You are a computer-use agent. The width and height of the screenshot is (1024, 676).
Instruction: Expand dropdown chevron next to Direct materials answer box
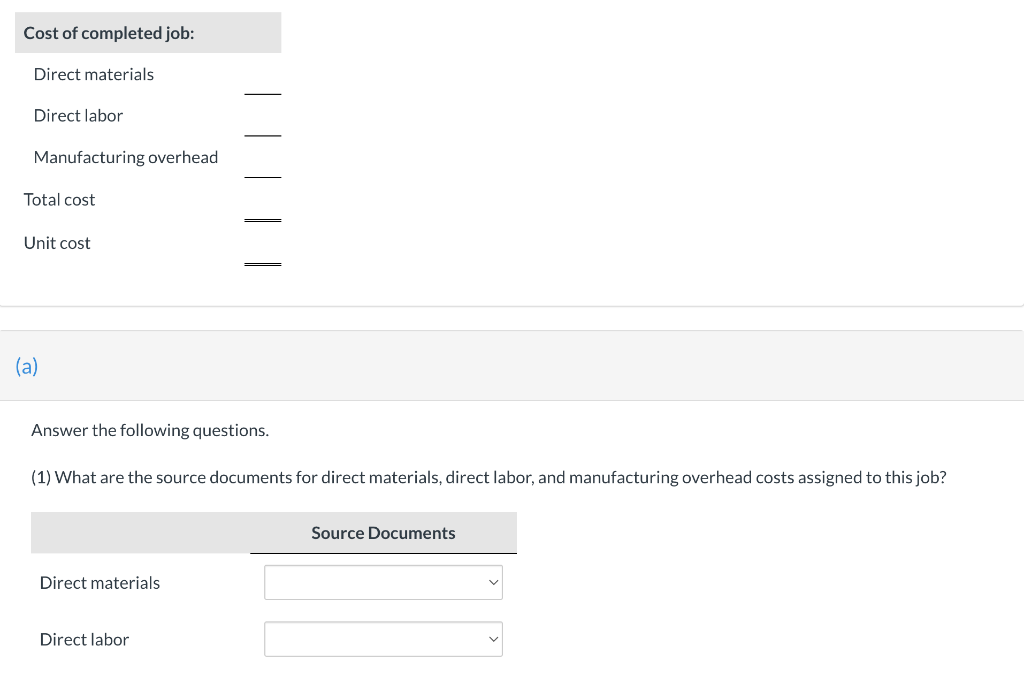coord(492,582)
